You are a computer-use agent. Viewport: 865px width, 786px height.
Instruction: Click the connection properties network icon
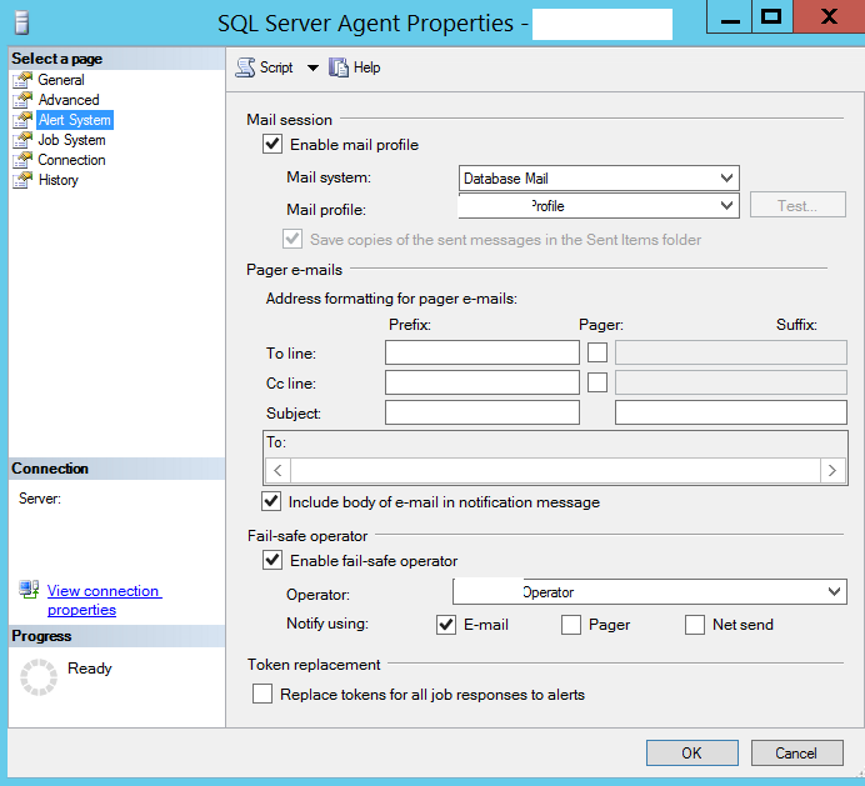[29, 589]
